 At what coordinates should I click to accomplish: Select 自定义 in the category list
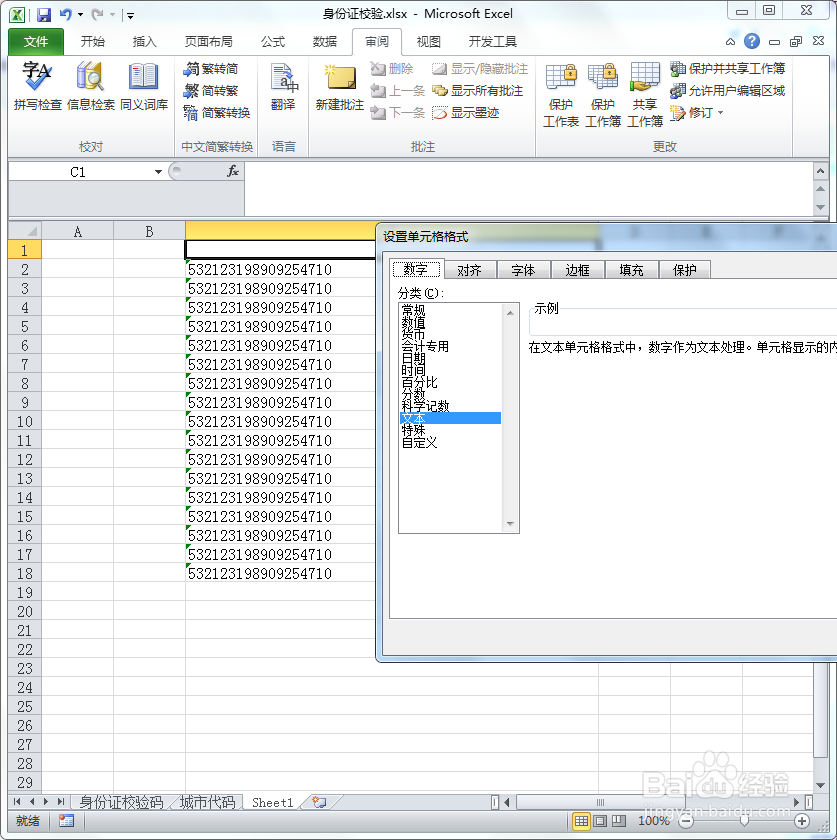[x=419, y=442]
